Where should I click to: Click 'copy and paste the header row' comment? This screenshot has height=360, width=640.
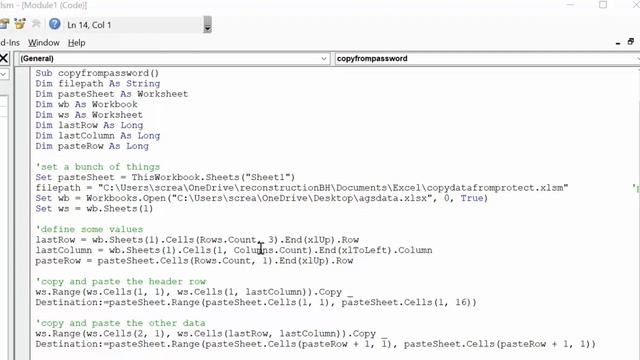coord(121,281)
